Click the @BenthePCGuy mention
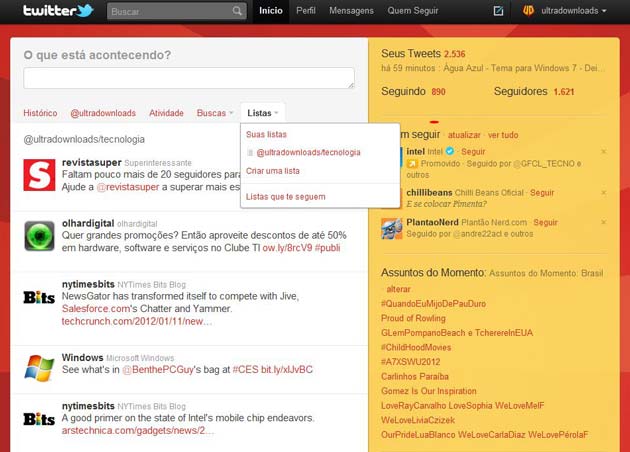The height and width of the screenshot is (452, 630). click(158, 370)
